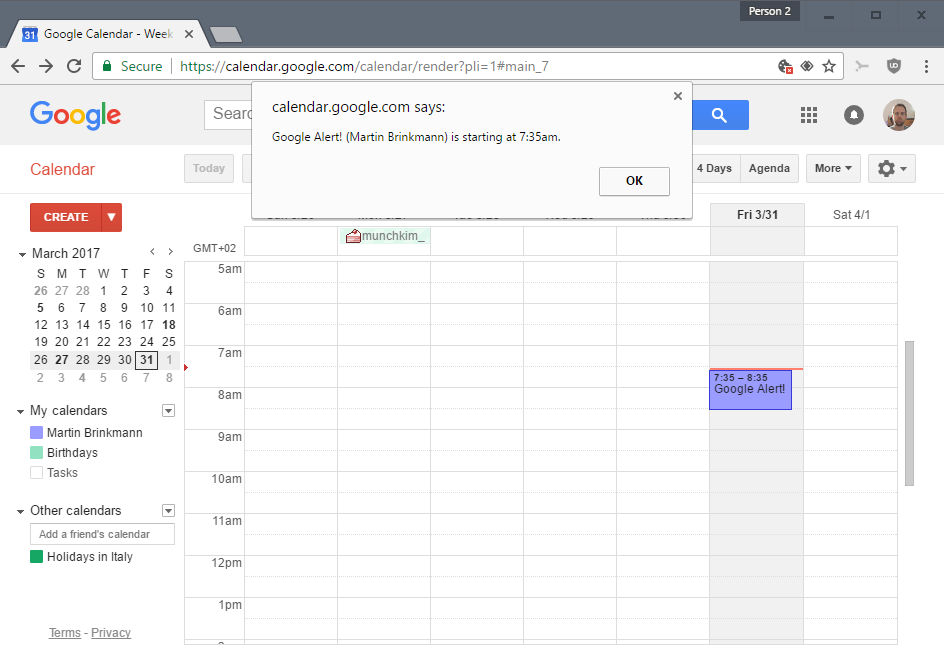
Task: Click the diamond extension icon in address bar
Action: tap(807, 66)
